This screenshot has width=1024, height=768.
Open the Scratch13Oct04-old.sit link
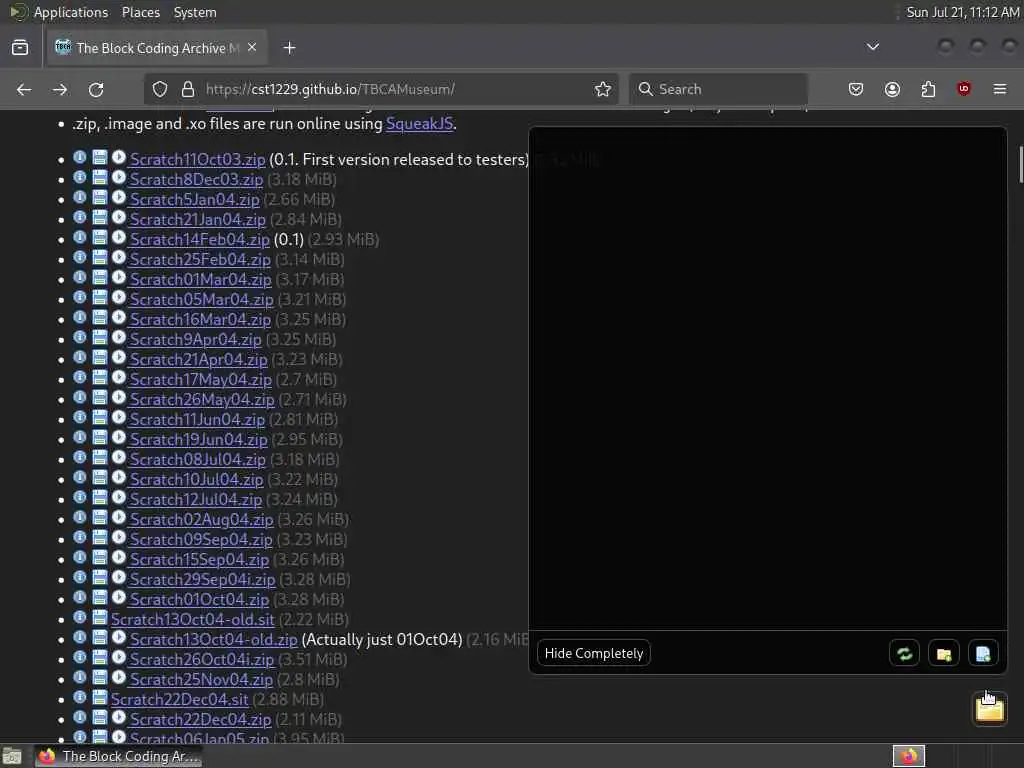tap(193, 619)
